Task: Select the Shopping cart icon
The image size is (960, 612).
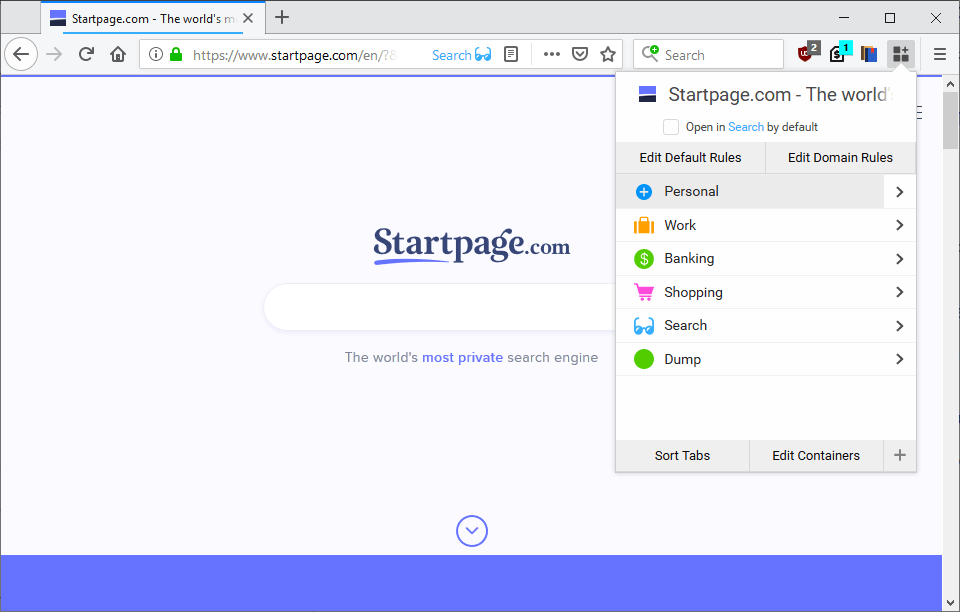Action: (x=643, y=293)
